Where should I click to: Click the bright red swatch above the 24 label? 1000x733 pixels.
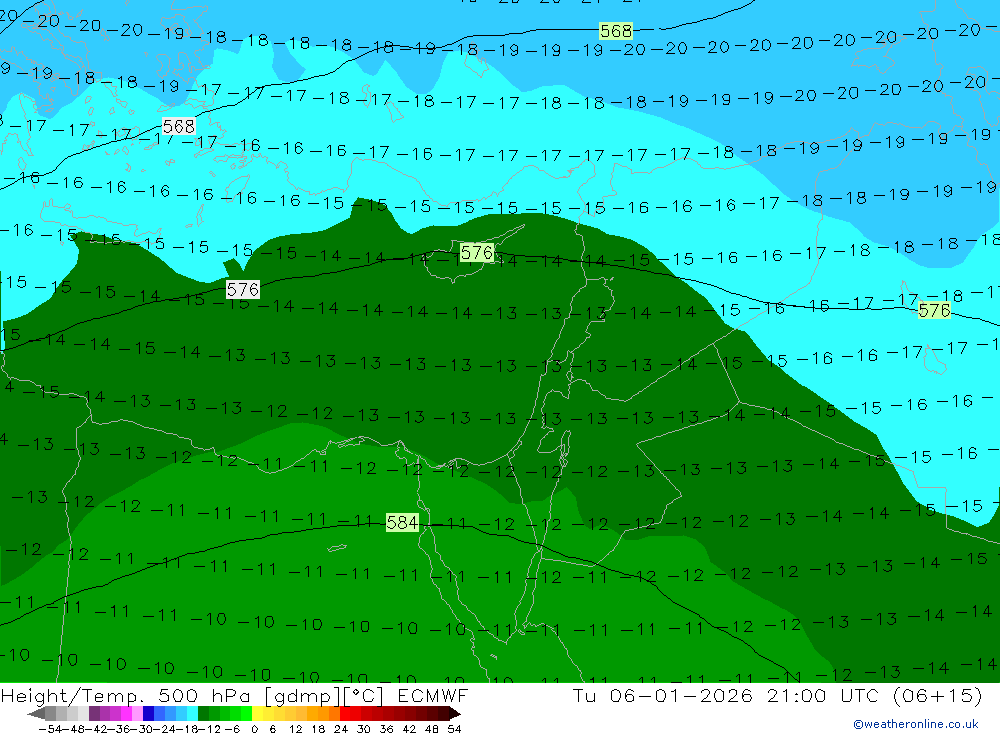point(345,714)
